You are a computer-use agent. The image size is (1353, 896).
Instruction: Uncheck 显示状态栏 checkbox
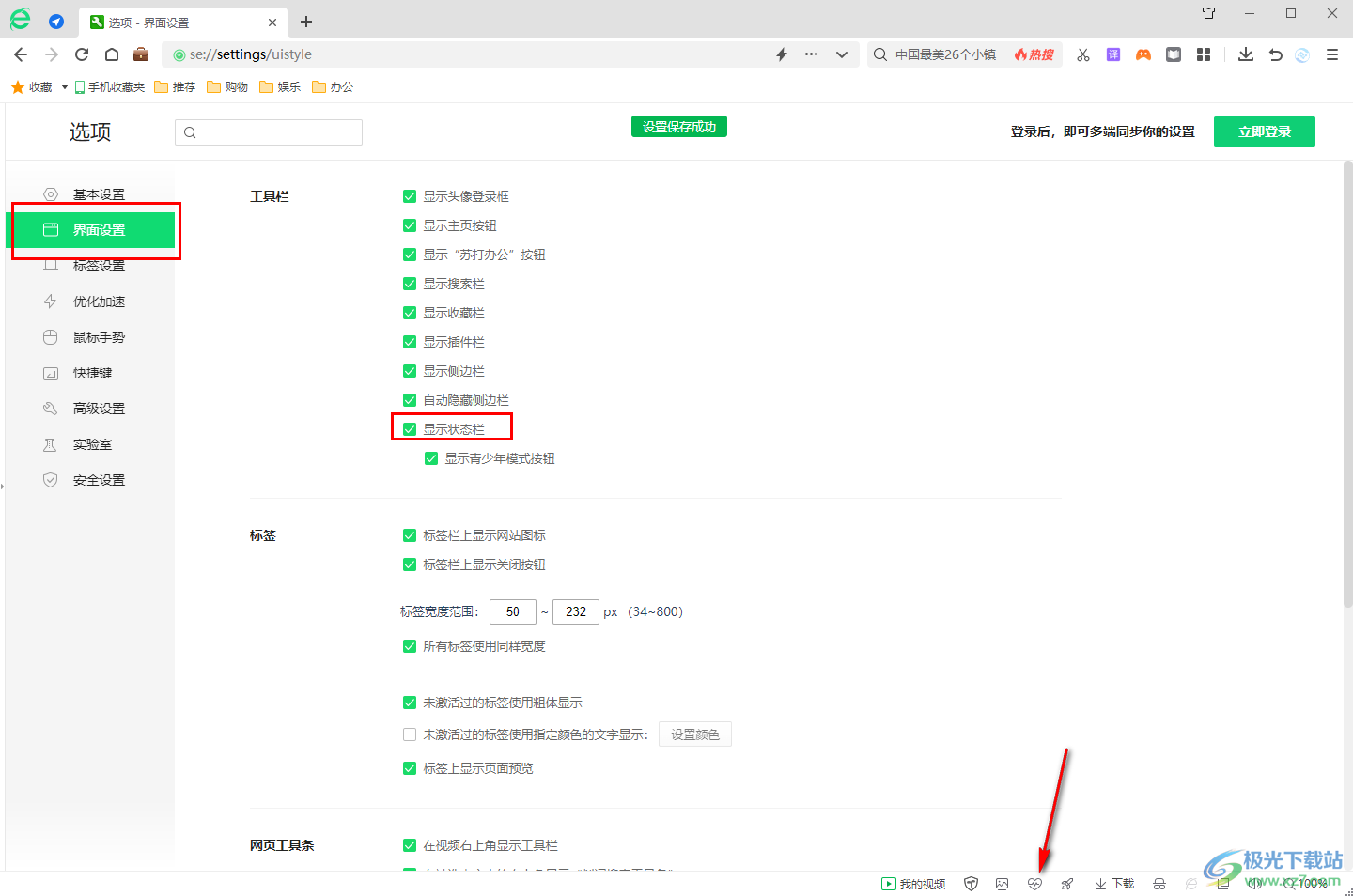pos(410,429)
